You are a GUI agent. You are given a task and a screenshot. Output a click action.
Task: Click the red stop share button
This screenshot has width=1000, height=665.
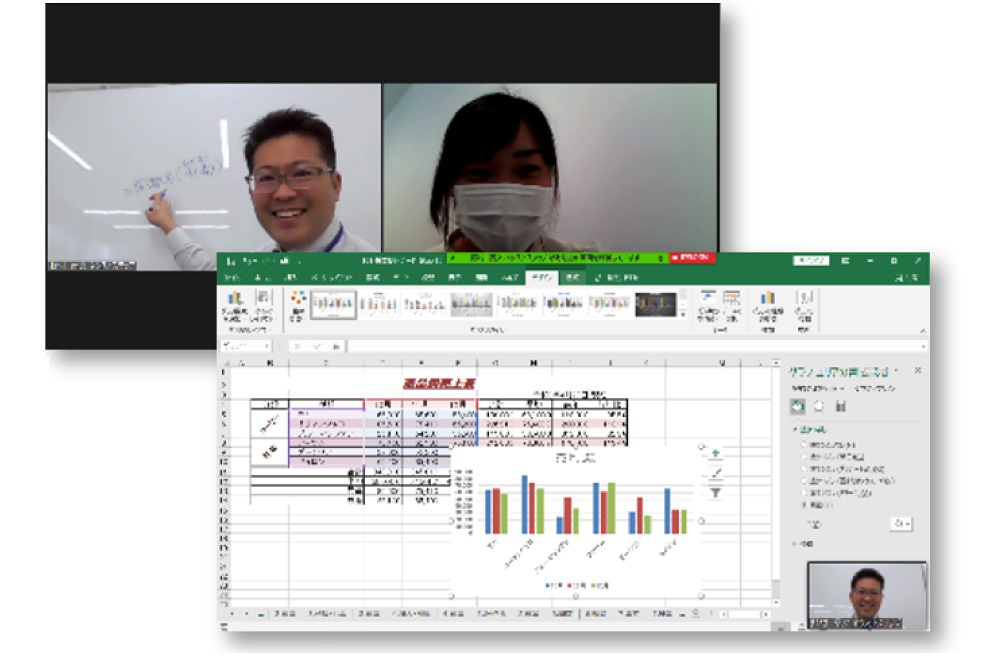(x=692, y=258)
